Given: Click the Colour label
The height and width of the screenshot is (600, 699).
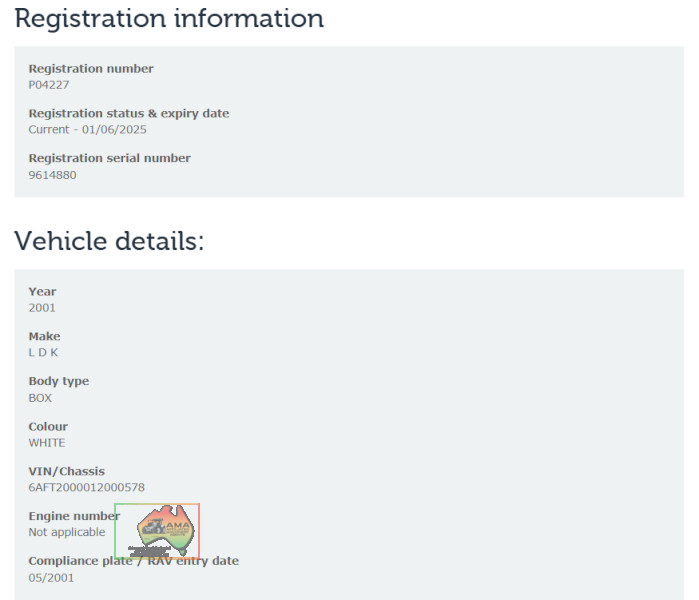Looking at the screenshot, I should pyautogui.click(x=47, y=426).
